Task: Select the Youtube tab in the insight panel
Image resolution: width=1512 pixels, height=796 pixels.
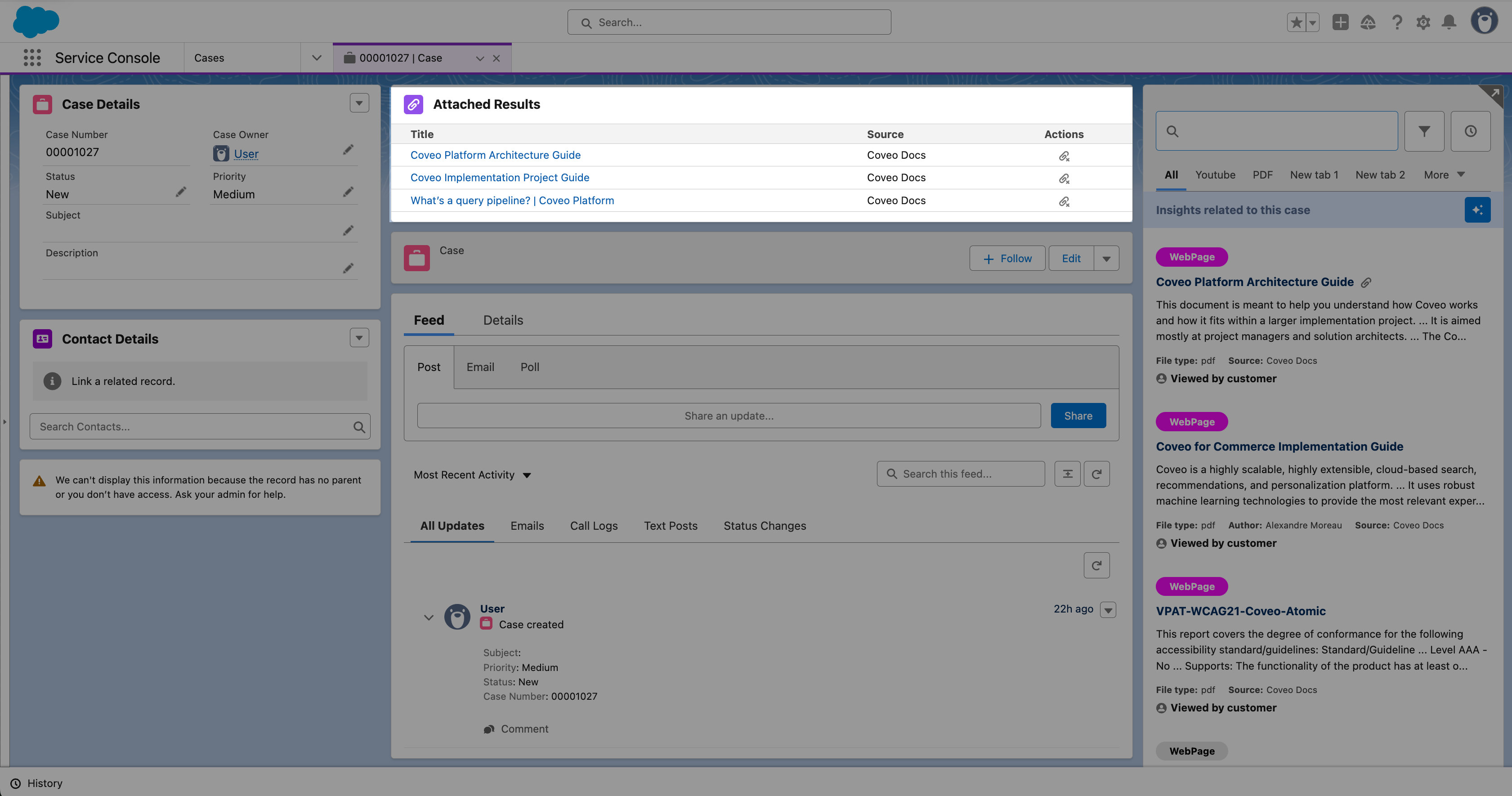Action: pyautogui.click(x=1216, y=174)
